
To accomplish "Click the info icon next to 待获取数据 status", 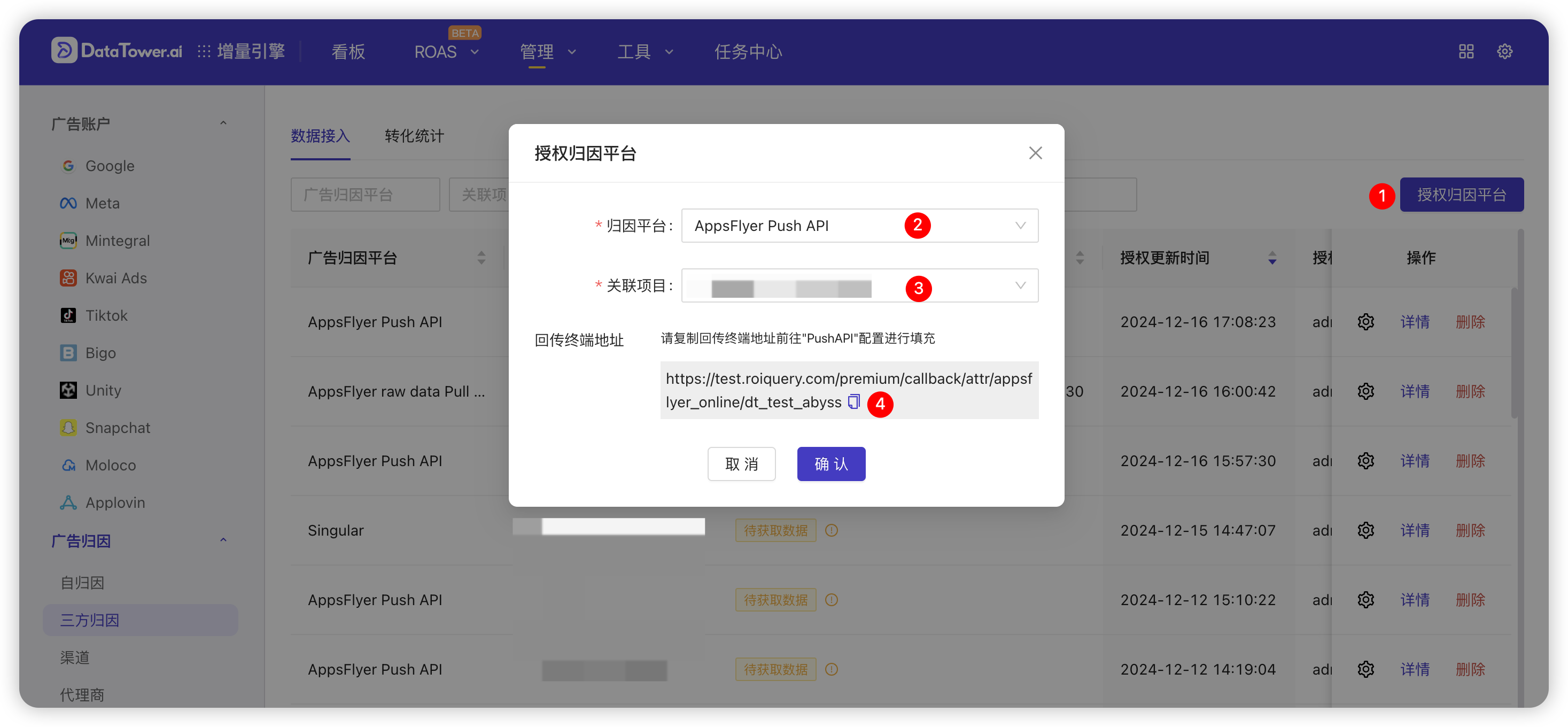I will 832,530.
